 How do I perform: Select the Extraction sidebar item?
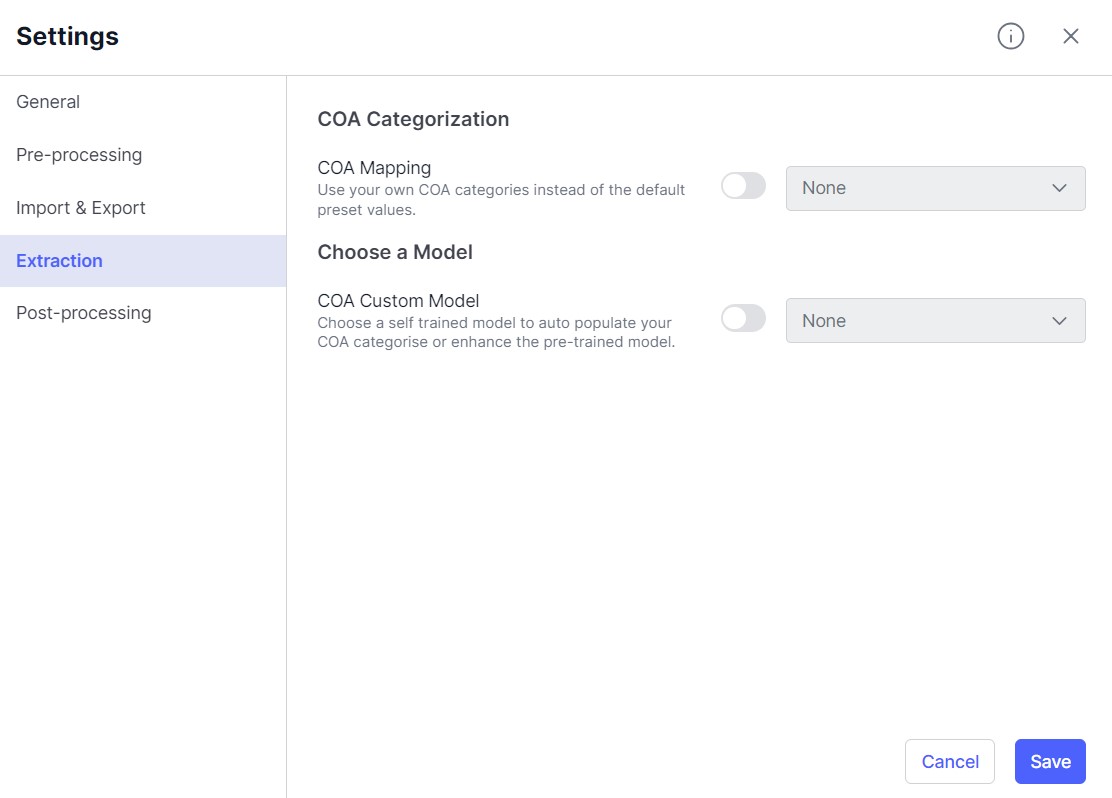[x=59, y=261]
